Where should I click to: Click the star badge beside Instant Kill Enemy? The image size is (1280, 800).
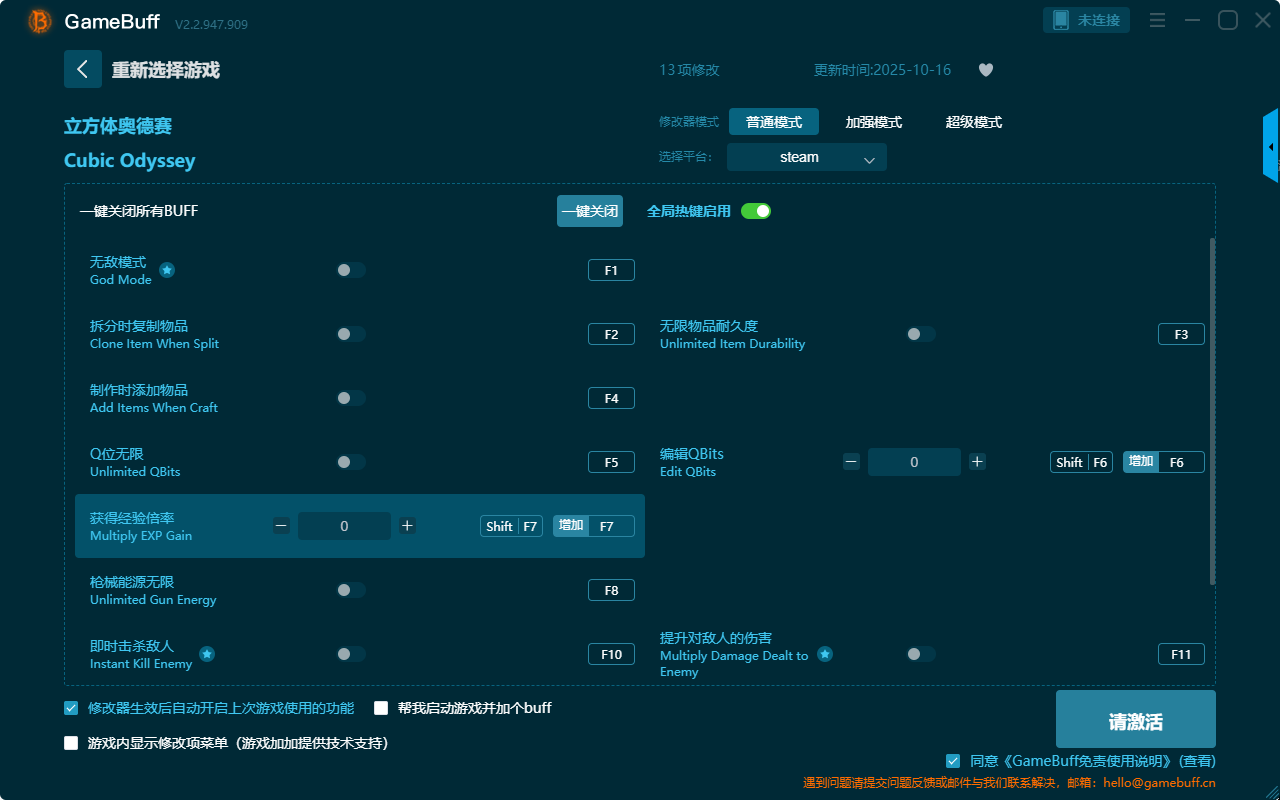point(207,654)
